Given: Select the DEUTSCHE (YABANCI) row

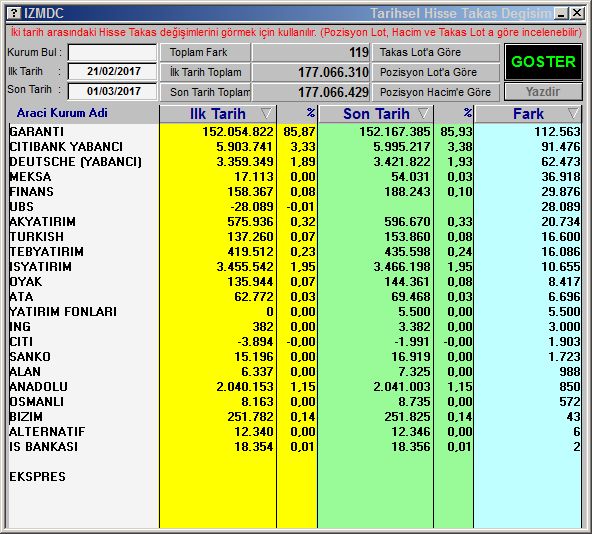Looking at the screenshot, I should pos(76,162).
